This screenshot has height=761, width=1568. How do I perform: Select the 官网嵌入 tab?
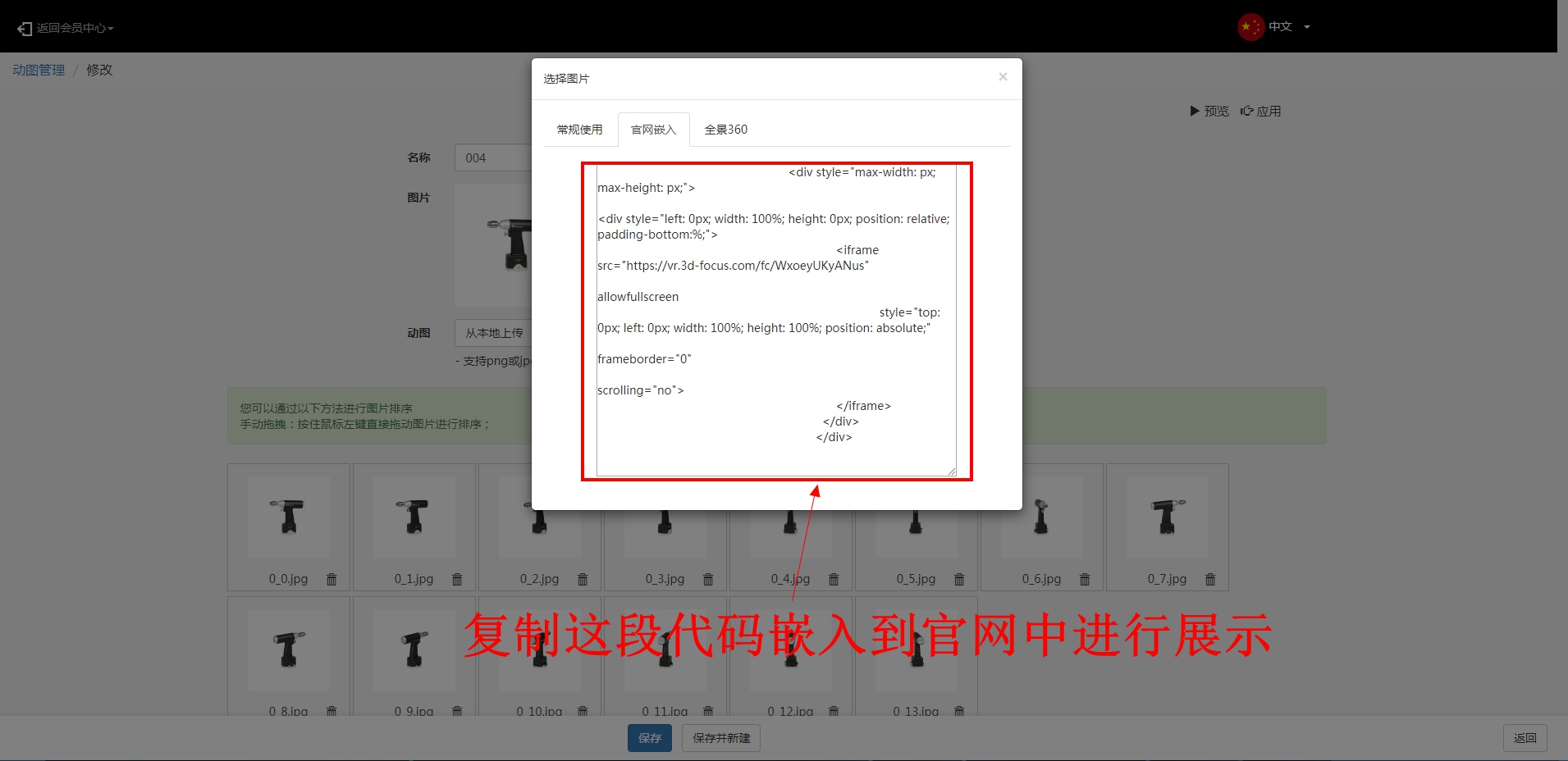[x=653, y=130]
